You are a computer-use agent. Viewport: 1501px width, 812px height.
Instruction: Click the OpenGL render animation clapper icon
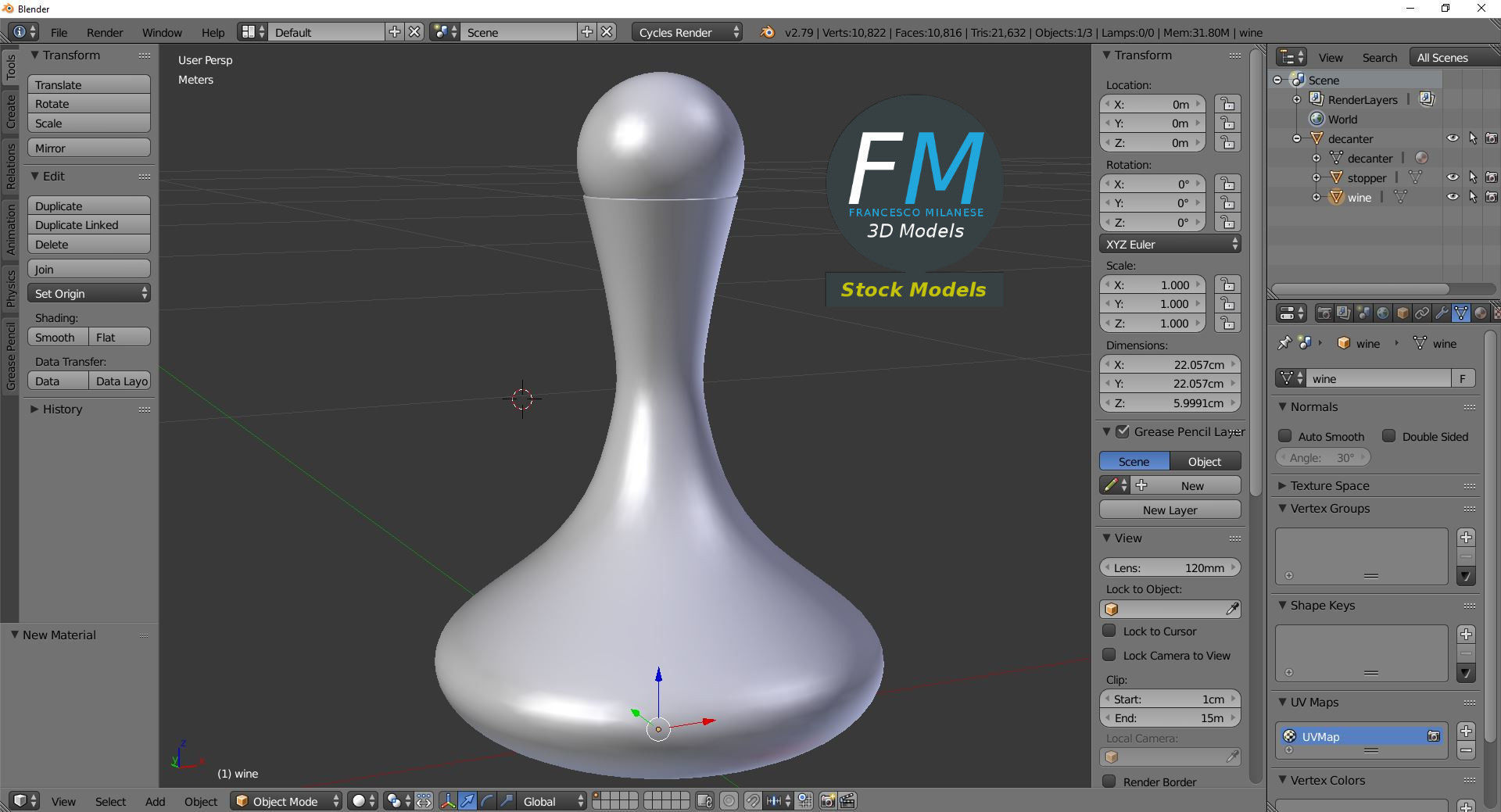(x=847, y=801)
